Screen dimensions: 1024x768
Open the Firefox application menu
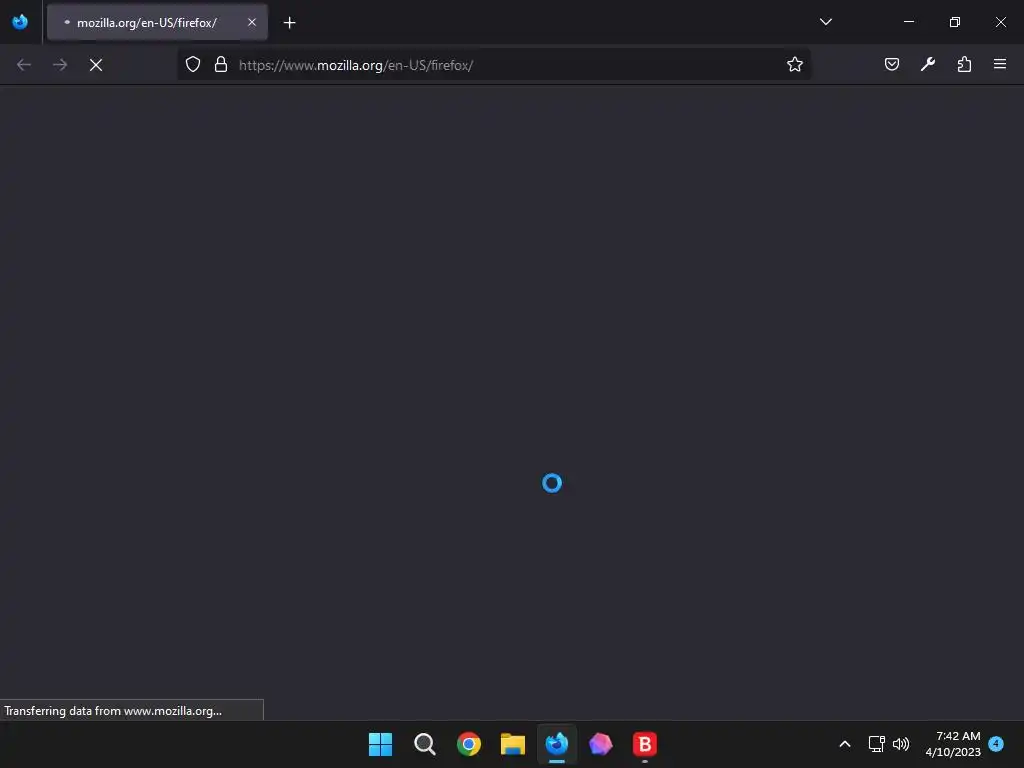[x=1000, y=64]
